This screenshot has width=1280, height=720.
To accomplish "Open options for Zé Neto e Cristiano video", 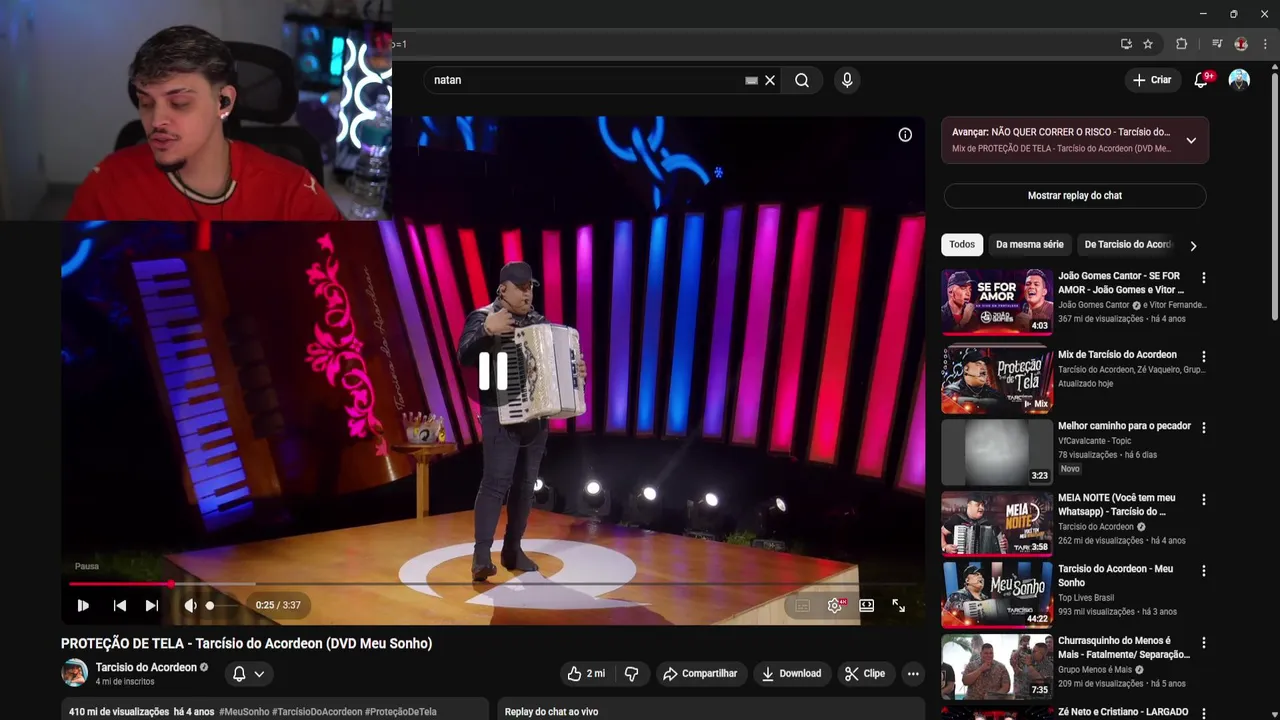I will (1204, 713).
